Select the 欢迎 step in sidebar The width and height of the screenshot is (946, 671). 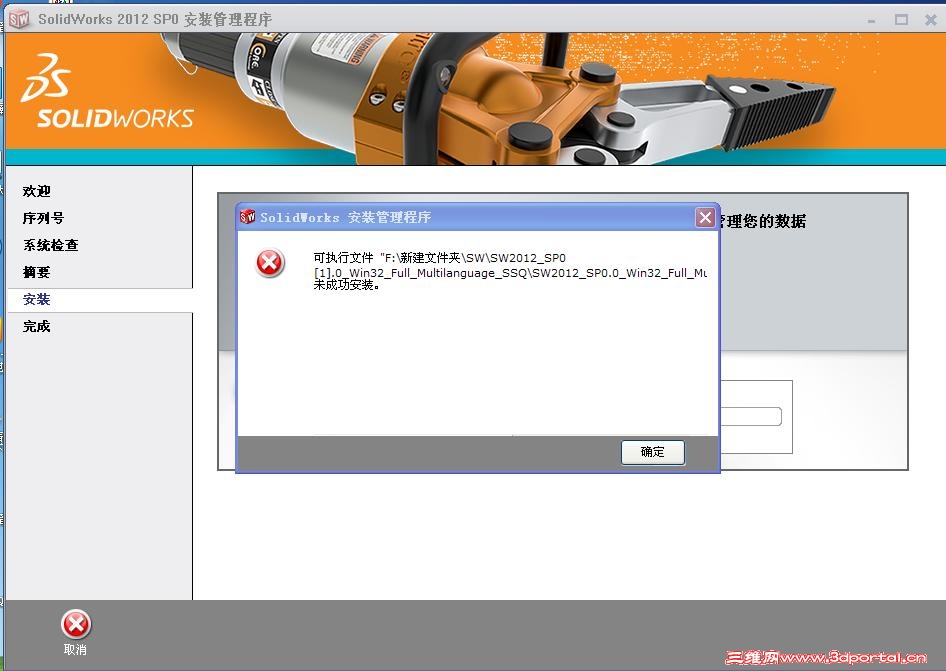37,191
